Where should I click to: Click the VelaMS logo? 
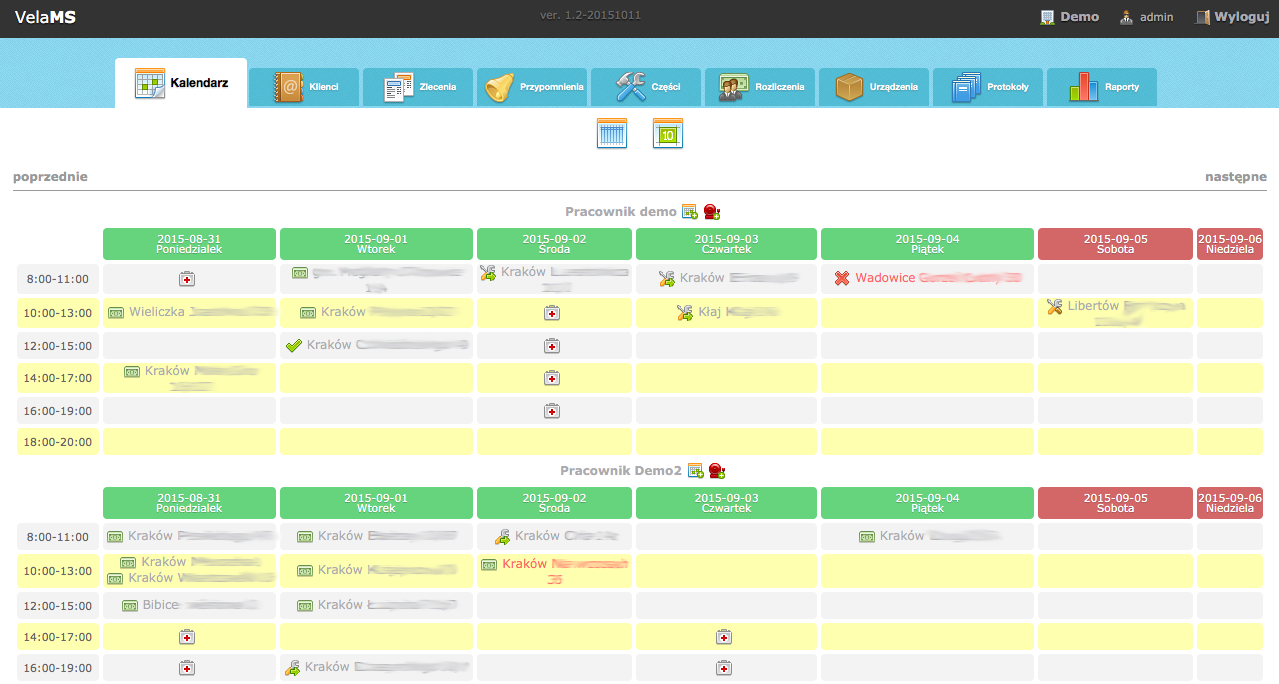click(45, 17)
